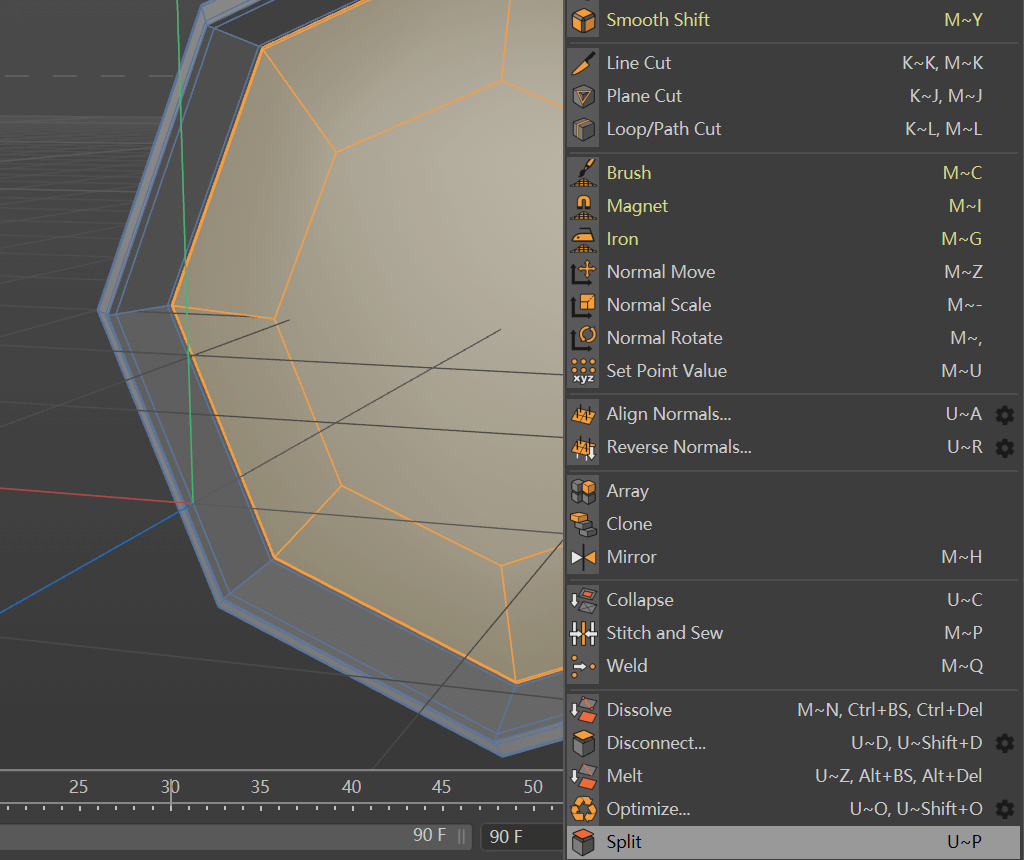
Task: Choose Iron menu entry
Action: (793, 239)
